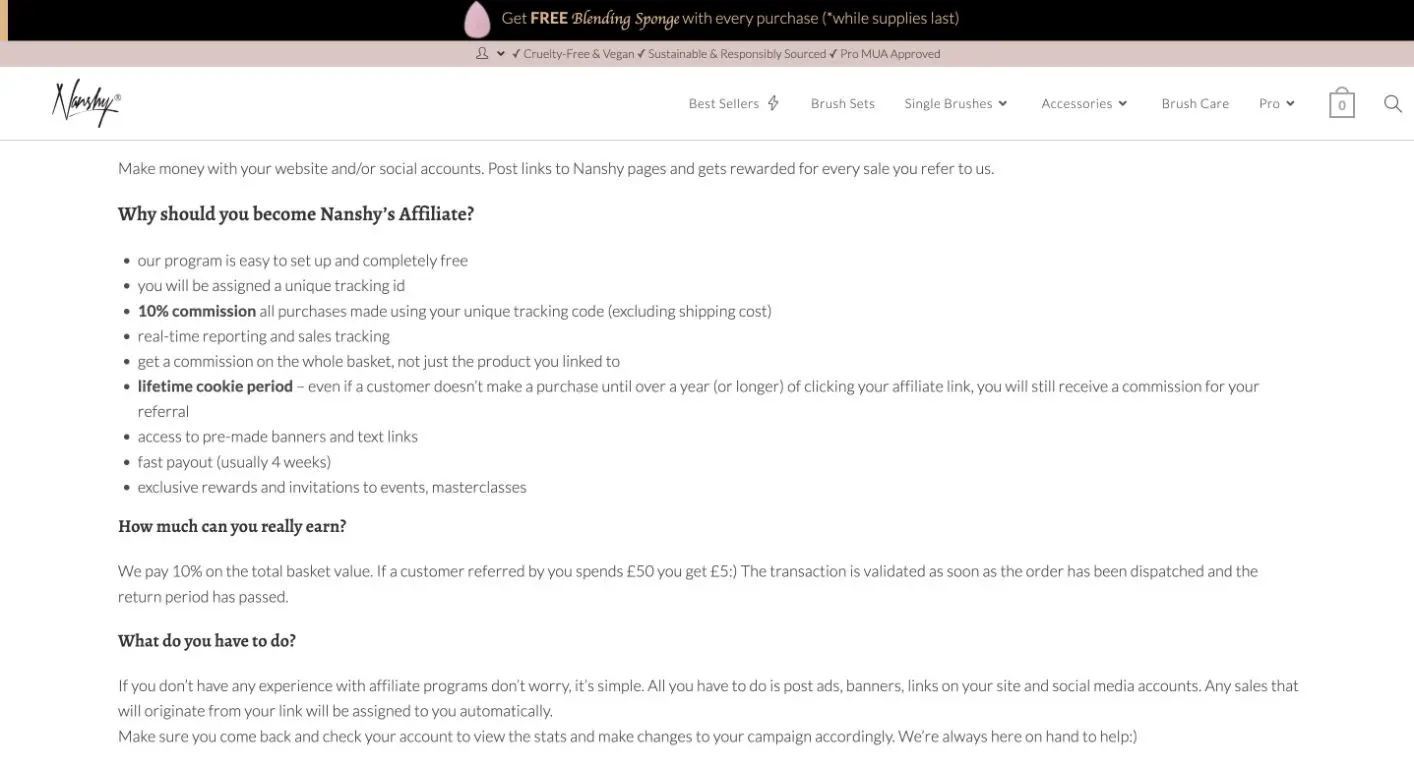The width and height of the screenshot is (1414, 766).
Task: Expand the account dropdown arrow
Action: (500, 53)
